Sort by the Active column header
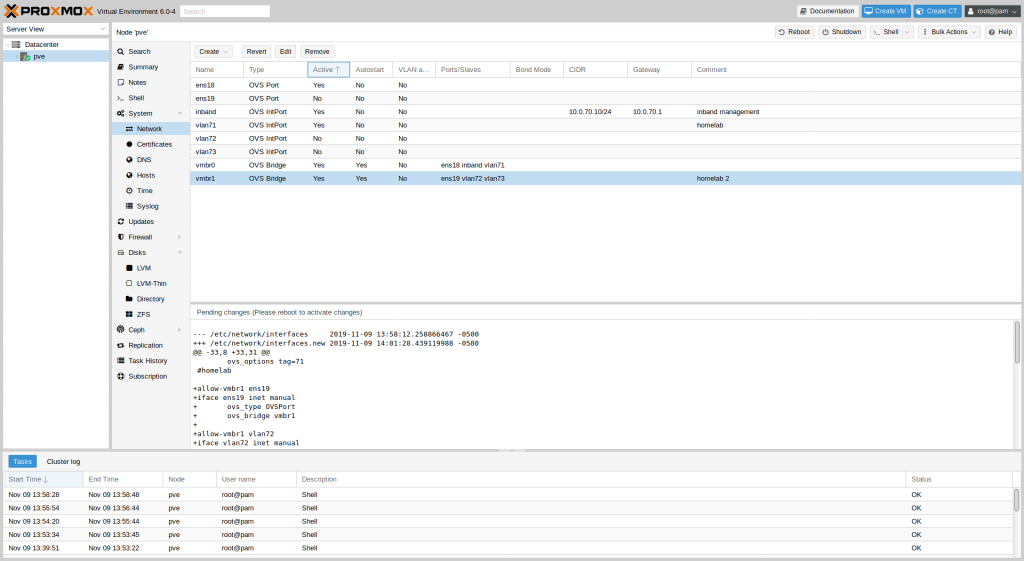Screen dimensions: 1024x561 [328, 70]
